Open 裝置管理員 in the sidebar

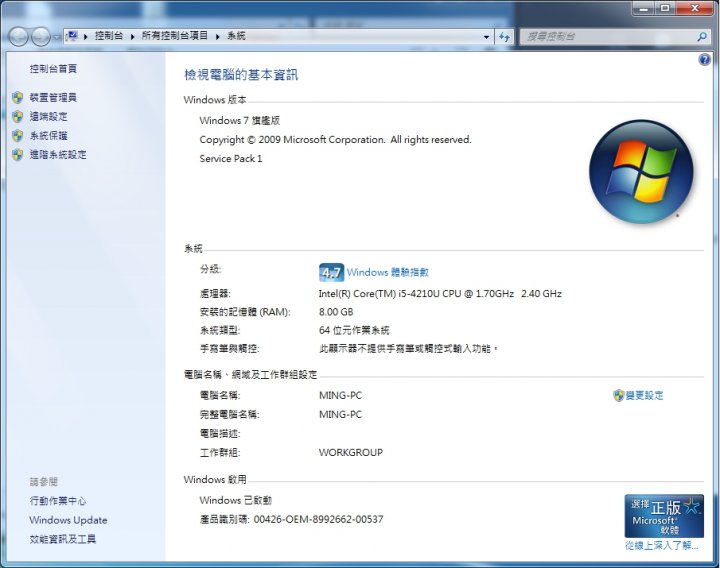pyautogui.click(x=53, y=97)
